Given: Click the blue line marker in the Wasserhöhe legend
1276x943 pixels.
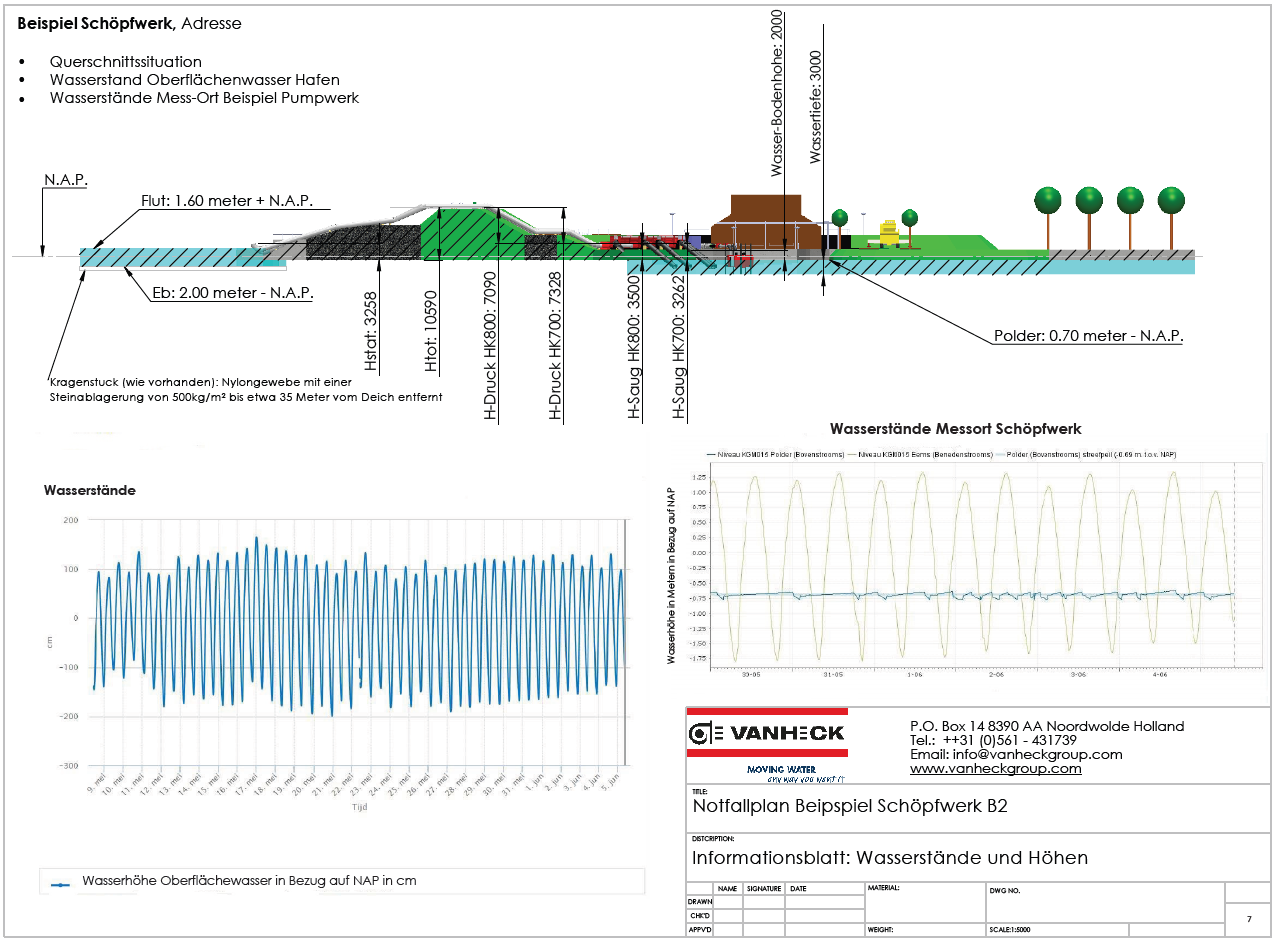Looking at the screenshot, I should pyautogui.click(x=60, y=883).
